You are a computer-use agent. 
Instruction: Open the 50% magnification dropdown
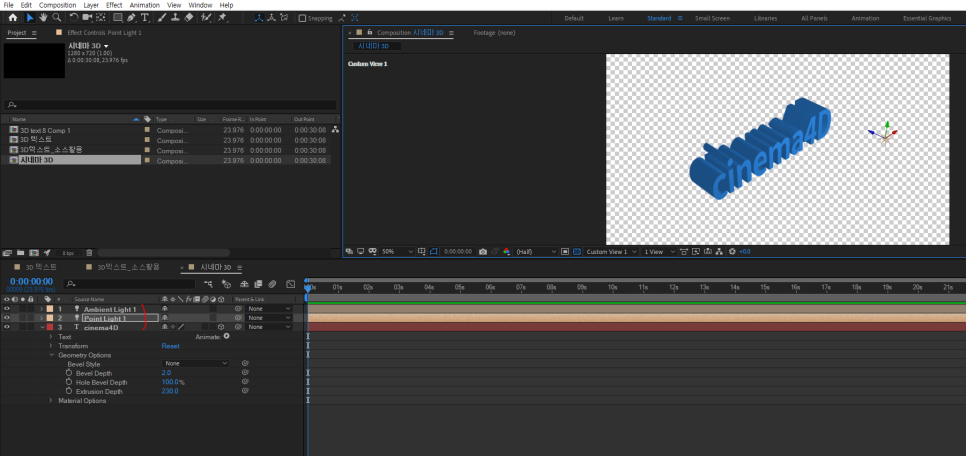[x=397, y=251]
